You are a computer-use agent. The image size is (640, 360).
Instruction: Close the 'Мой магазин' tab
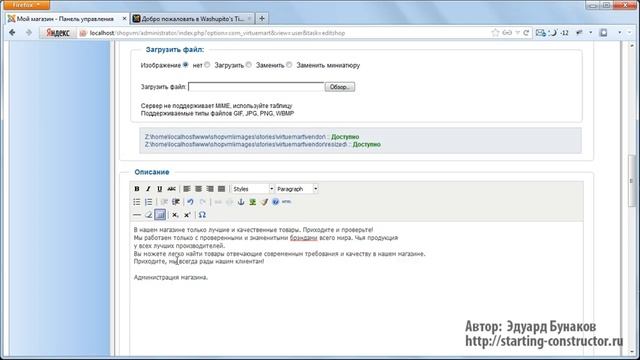[124, 19]
